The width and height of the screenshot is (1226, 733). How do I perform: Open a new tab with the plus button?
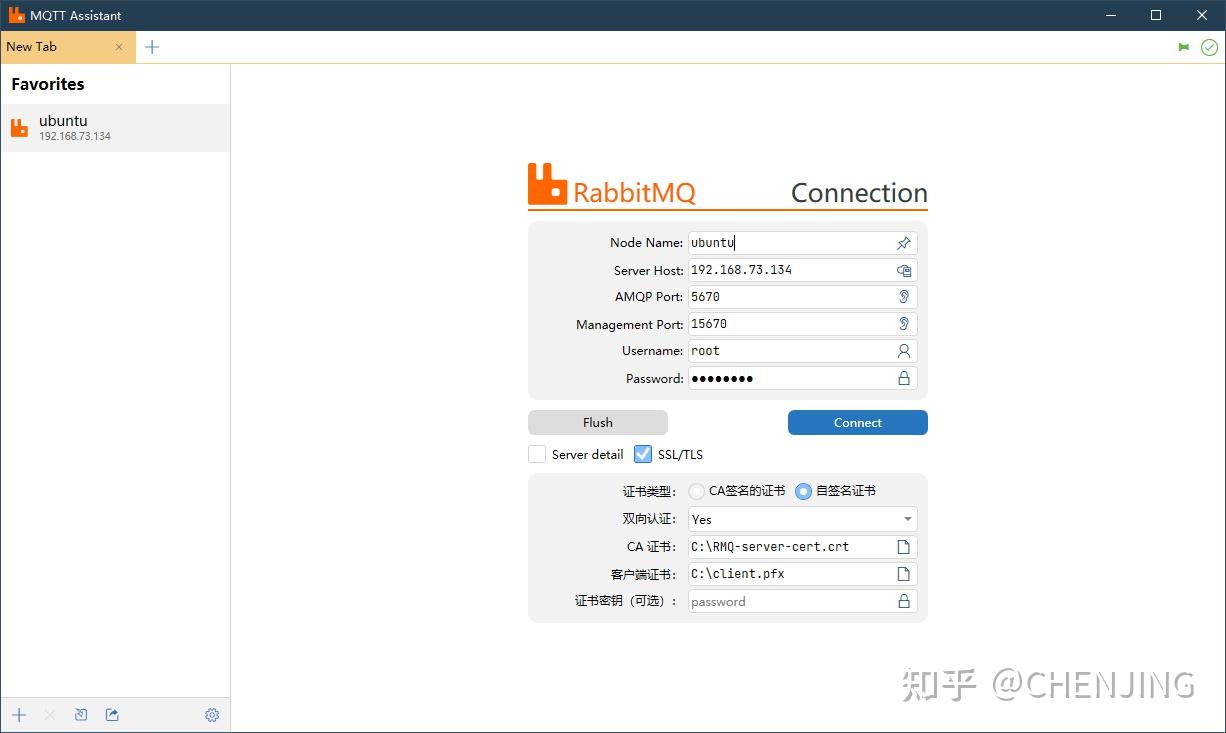click(152, 46)
